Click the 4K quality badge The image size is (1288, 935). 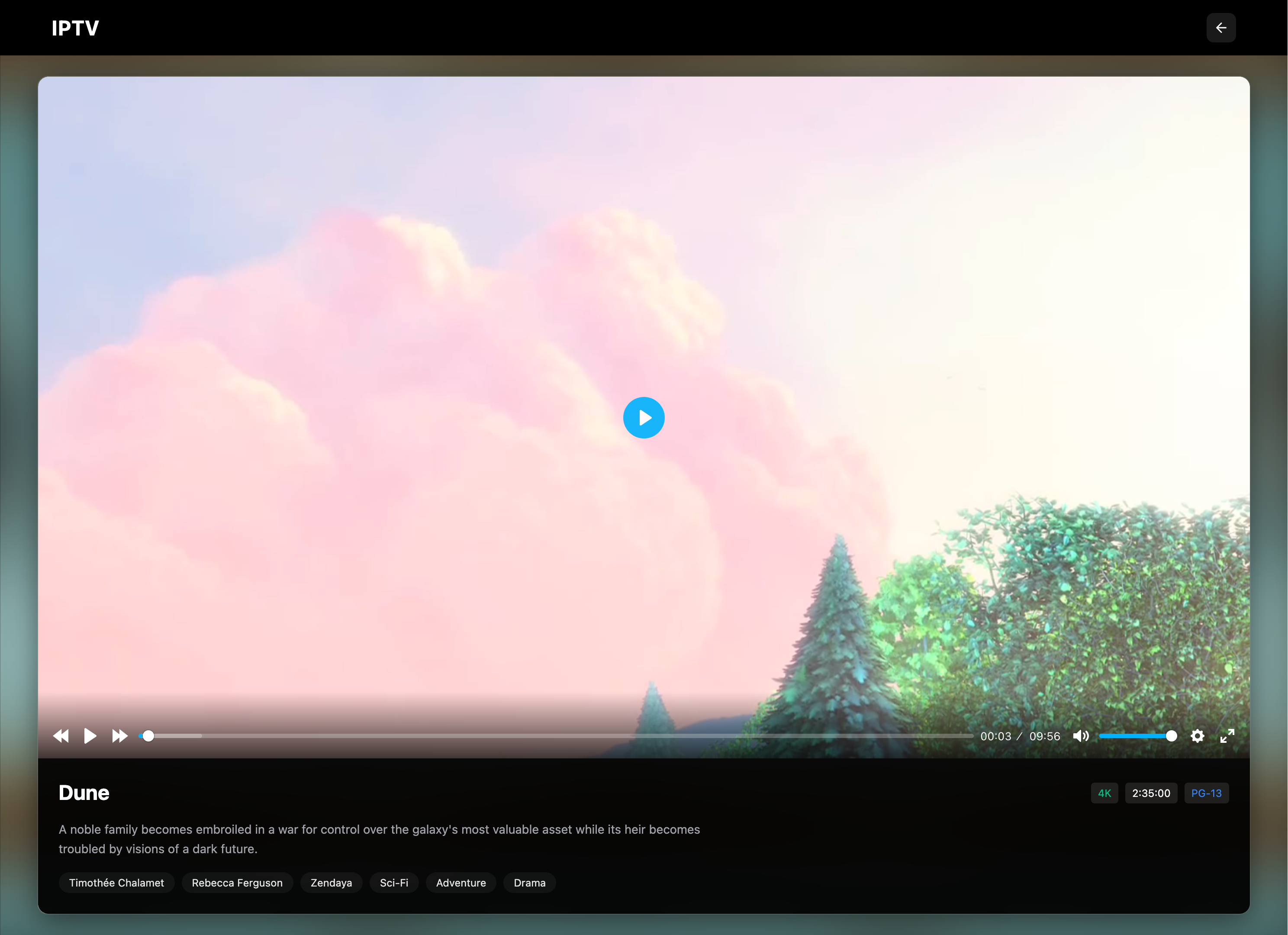(1104, 793)
